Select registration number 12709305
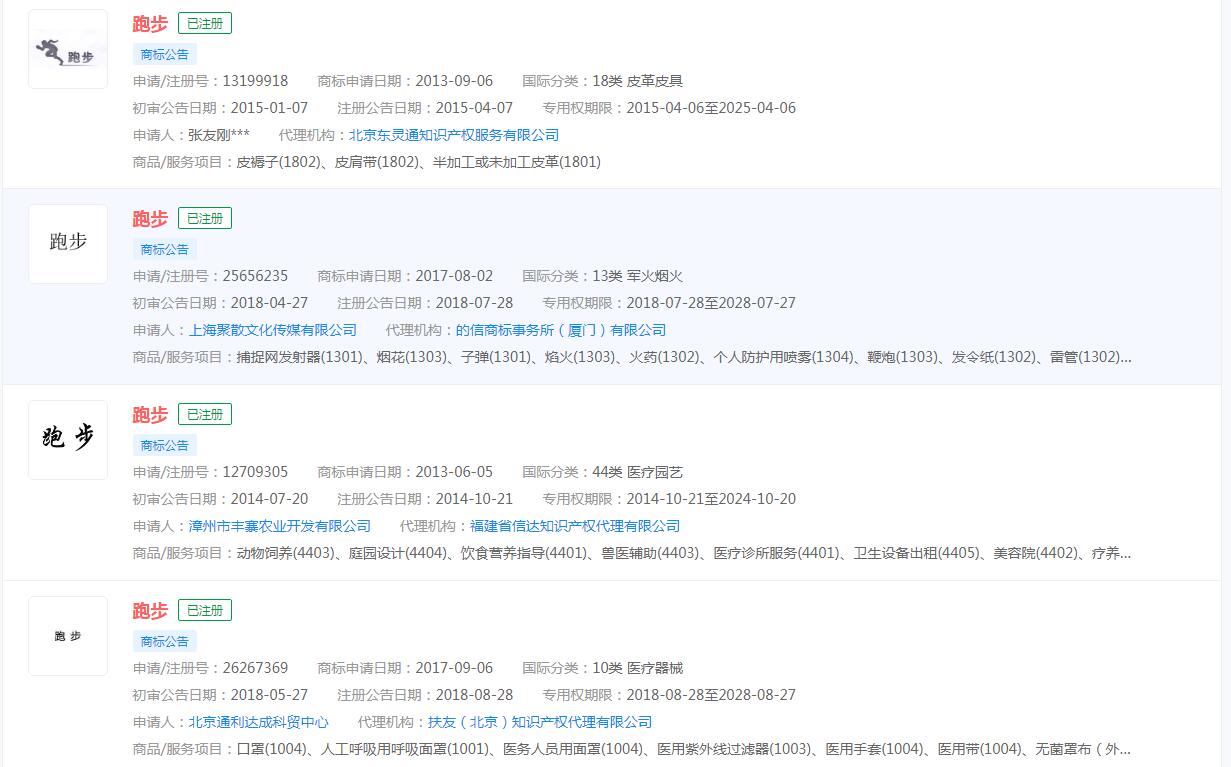The width and height of the screenshot is (1231, 767). (x=255, y=472)
